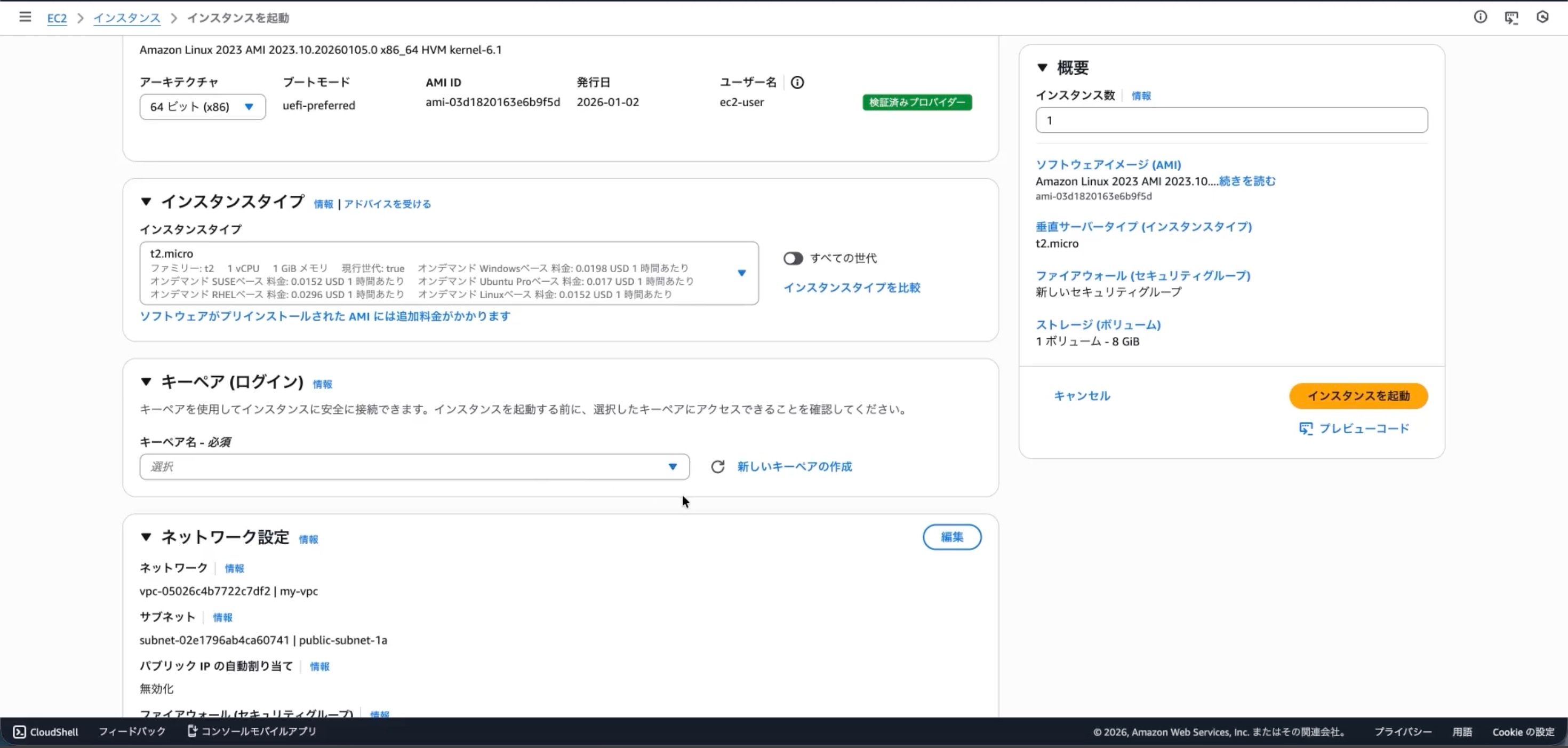Open the アーキテクチャ 64 ビット dropdown
This screenshot has width=1568, height=748.
pyautogui.click(x=202, y=107)
